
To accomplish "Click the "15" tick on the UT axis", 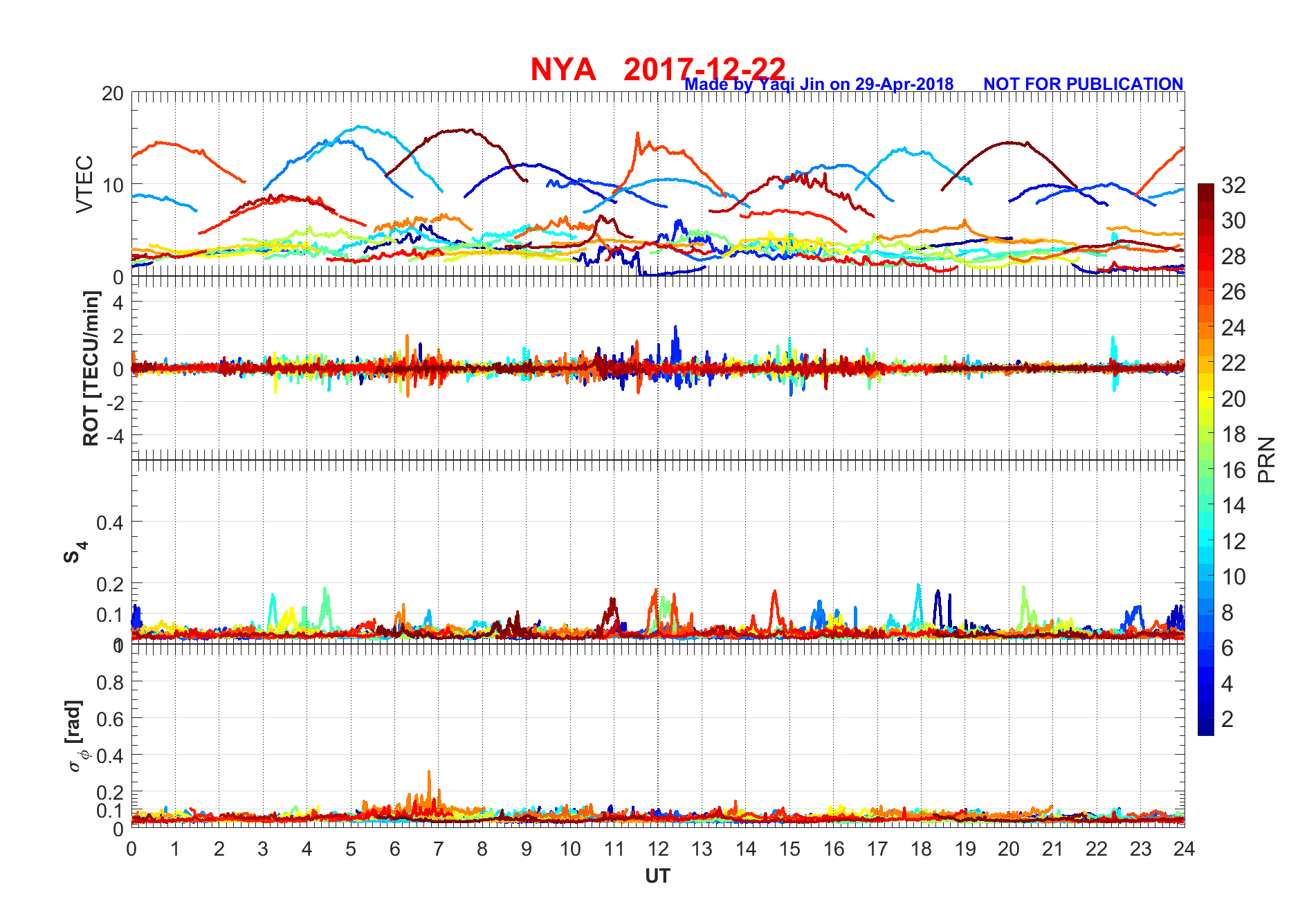I will [x=789, y=849].
